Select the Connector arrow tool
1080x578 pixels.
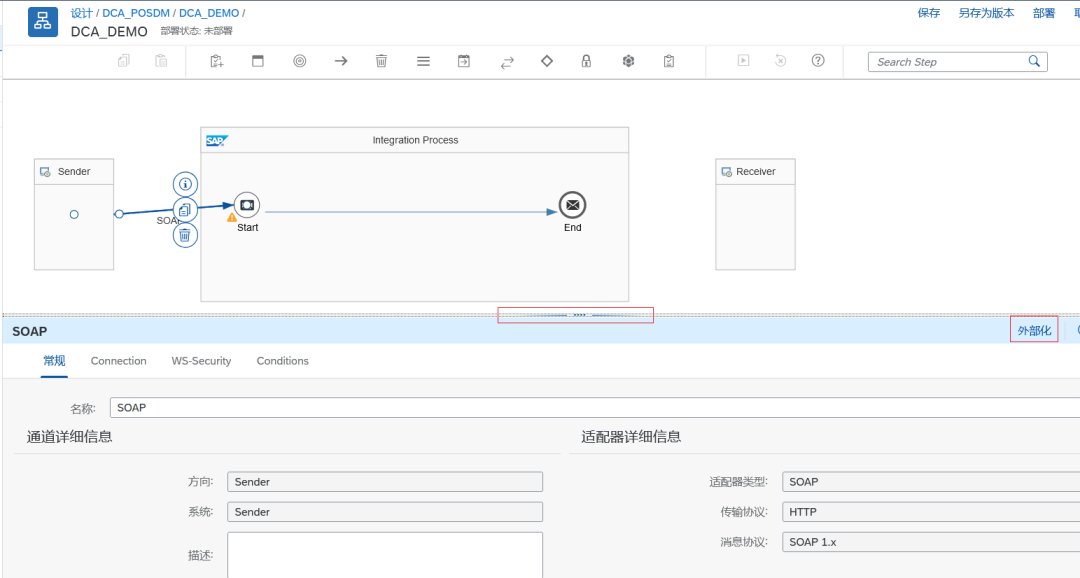(x=341, y=61)
